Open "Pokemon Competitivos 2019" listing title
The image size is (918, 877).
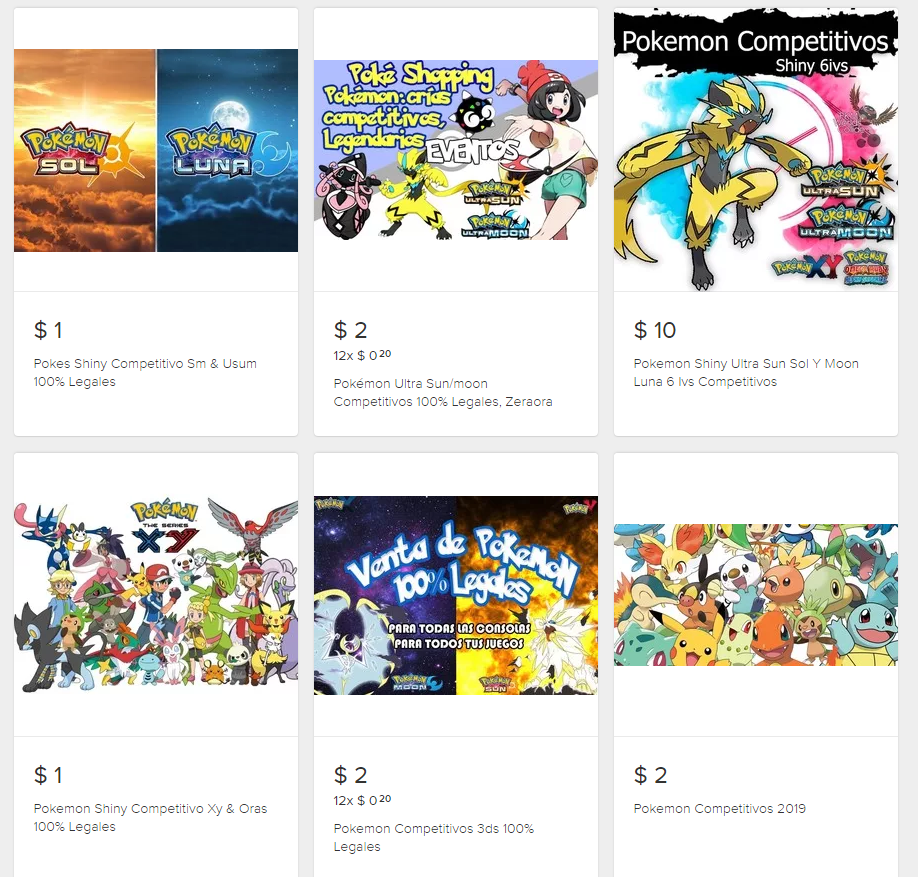coord(720,809)
